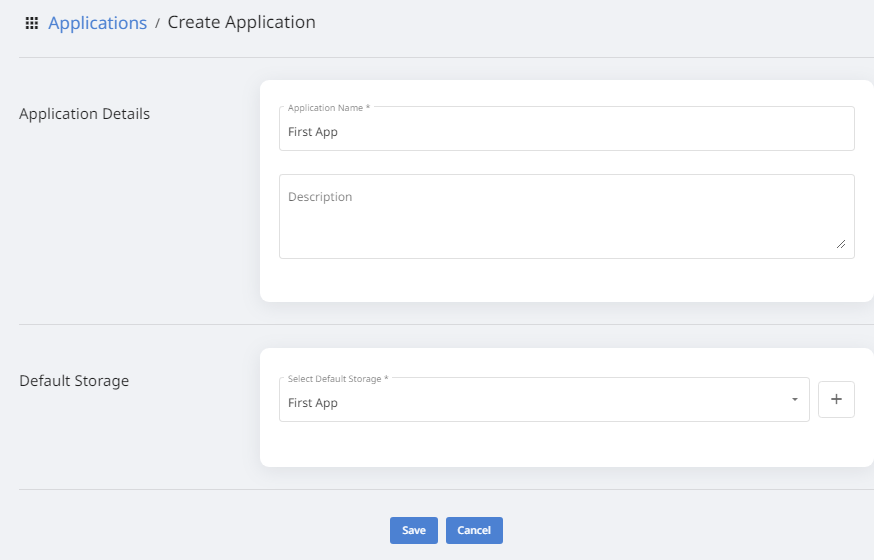Add new storage with plus button
The width and height of the screenshot is (874, 560).
pos(836,400)
